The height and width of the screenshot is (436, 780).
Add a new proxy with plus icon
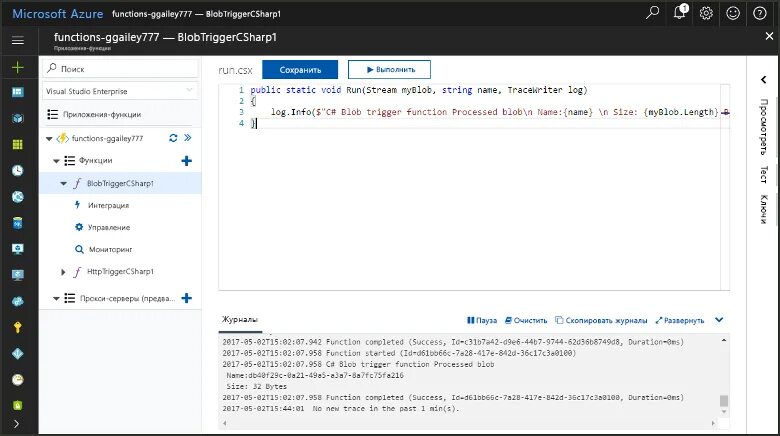[x=187, y=298]
